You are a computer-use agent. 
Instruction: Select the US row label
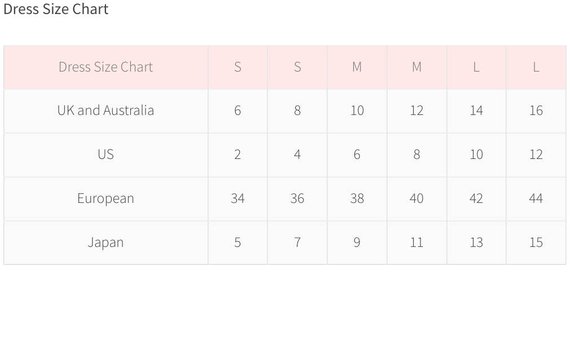106,155
